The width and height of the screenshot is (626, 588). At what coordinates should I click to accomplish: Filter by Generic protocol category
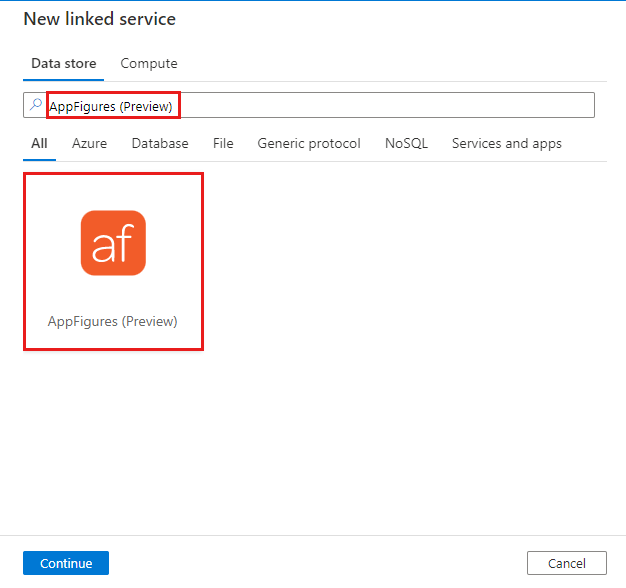[x=309, y=143]
